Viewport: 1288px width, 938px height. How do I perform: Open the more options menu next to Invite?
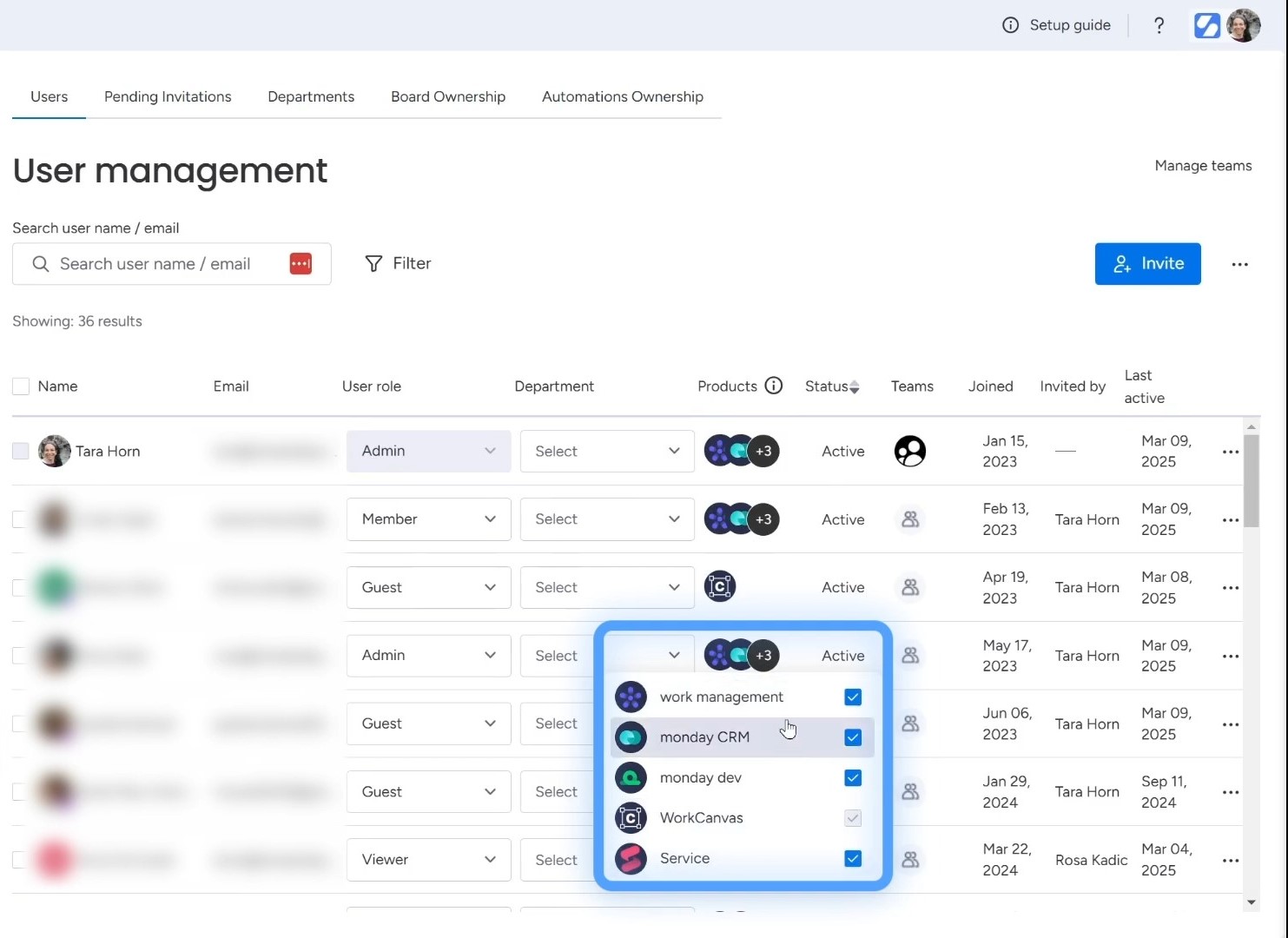tap(1239, 264)
